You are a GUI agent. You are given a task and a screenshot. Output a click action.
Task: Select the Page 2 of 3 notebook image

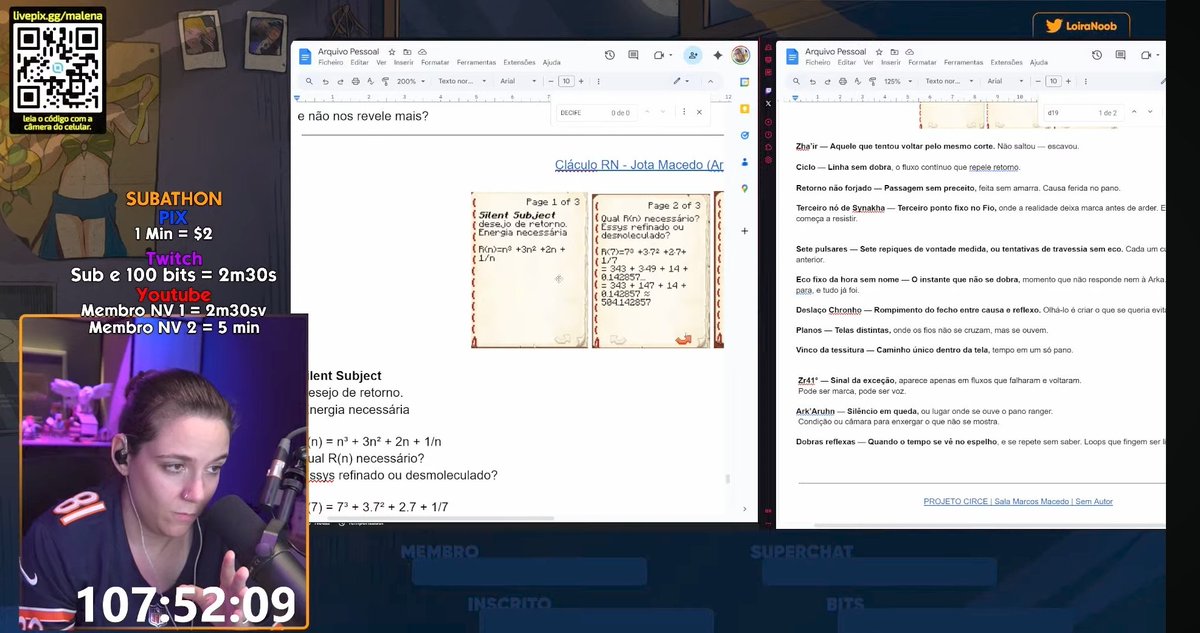651,270
